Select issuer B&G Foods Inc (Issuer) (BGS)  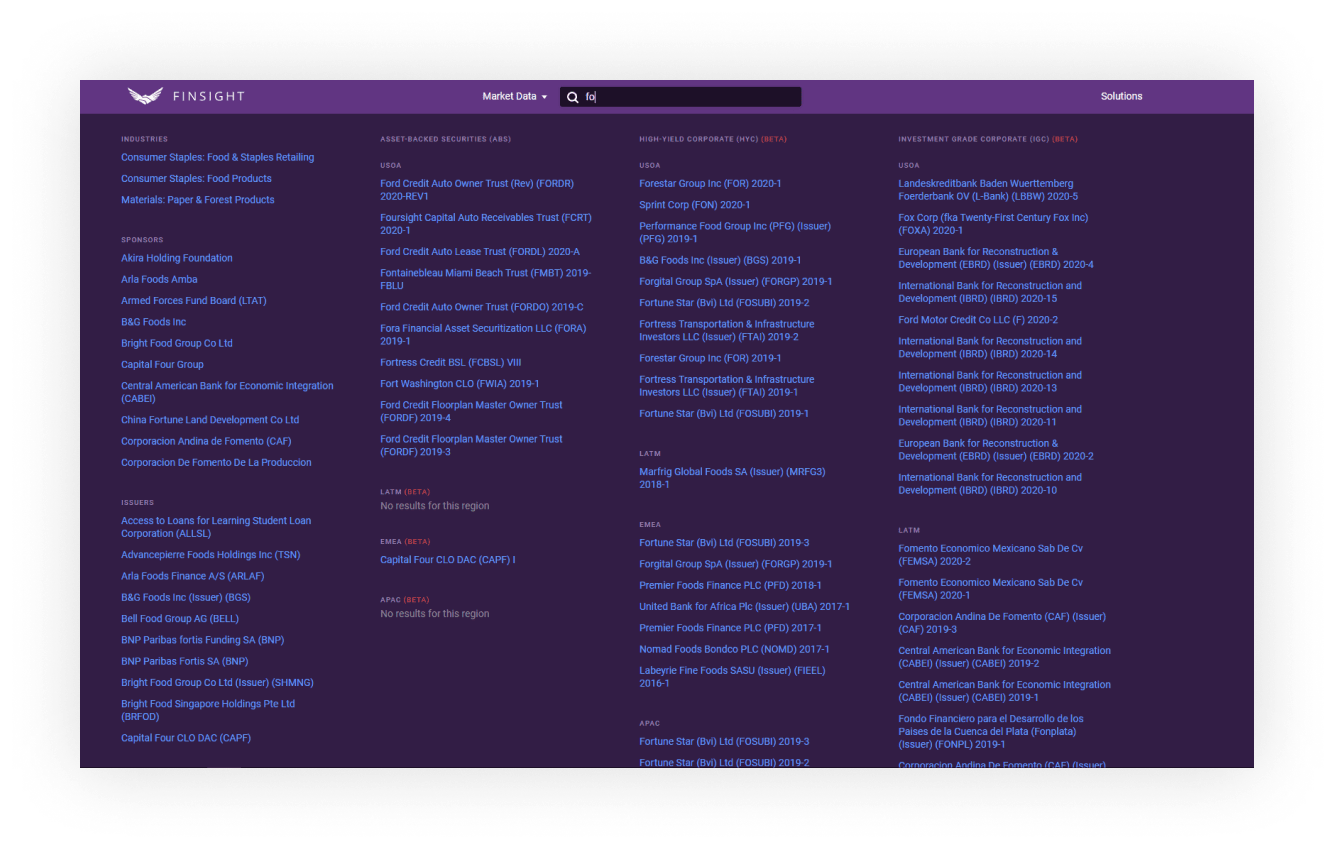tap(185, 597)
